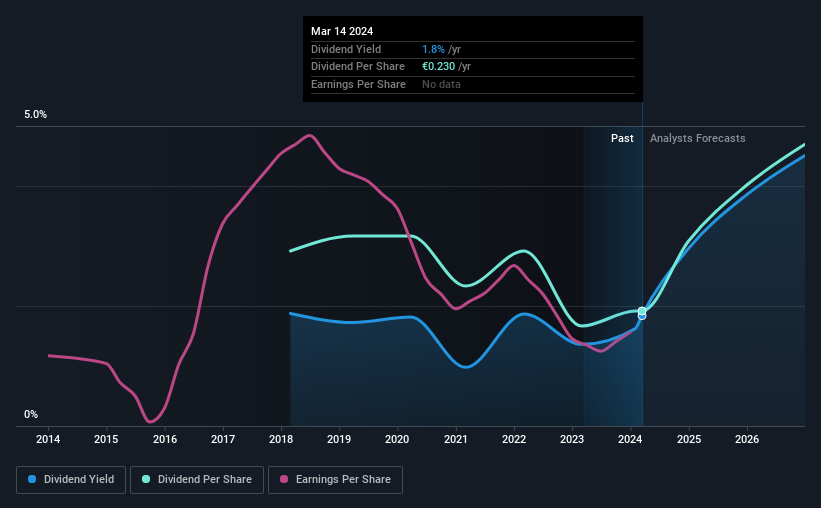The image size is (821, 508).
Task: Click the teal data point marker at Mar 2024
Action: click(x=642, y=311)
